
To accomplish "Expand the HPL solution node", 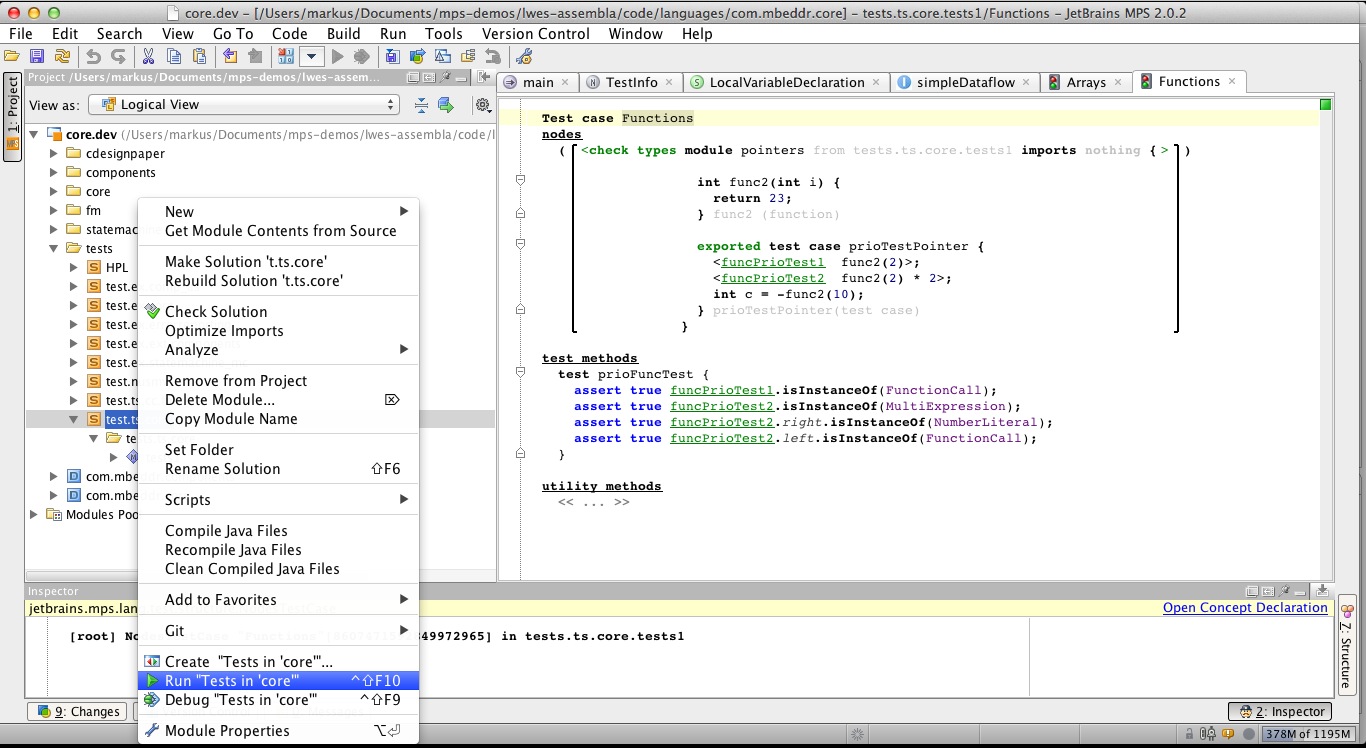I will coord(73,268).
